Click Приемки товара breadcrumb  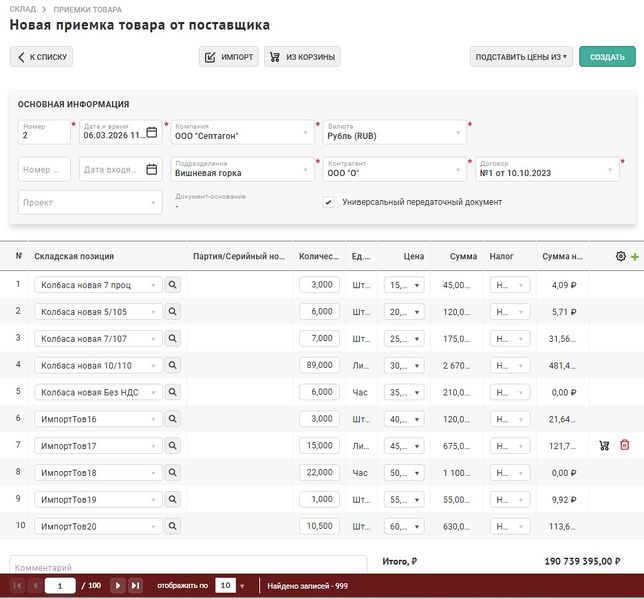tap(87, 9)
